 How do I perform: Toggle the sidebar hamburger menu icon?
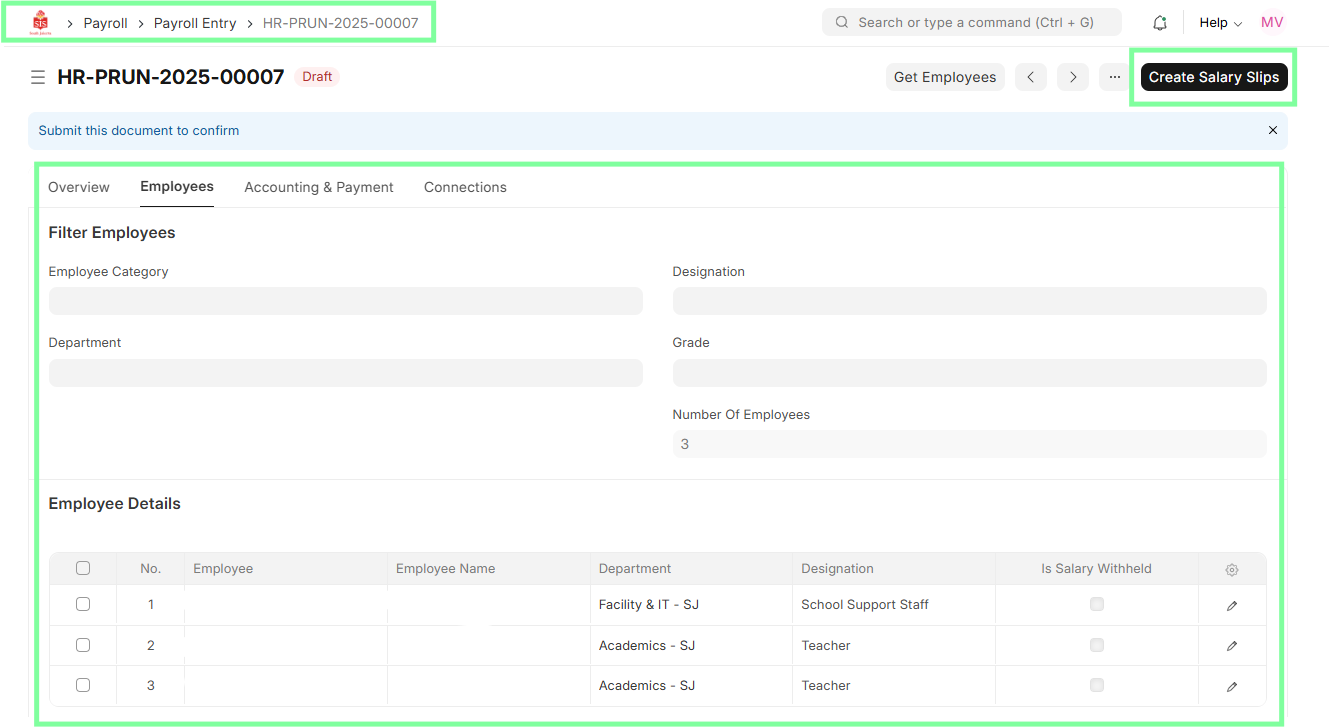38,77
